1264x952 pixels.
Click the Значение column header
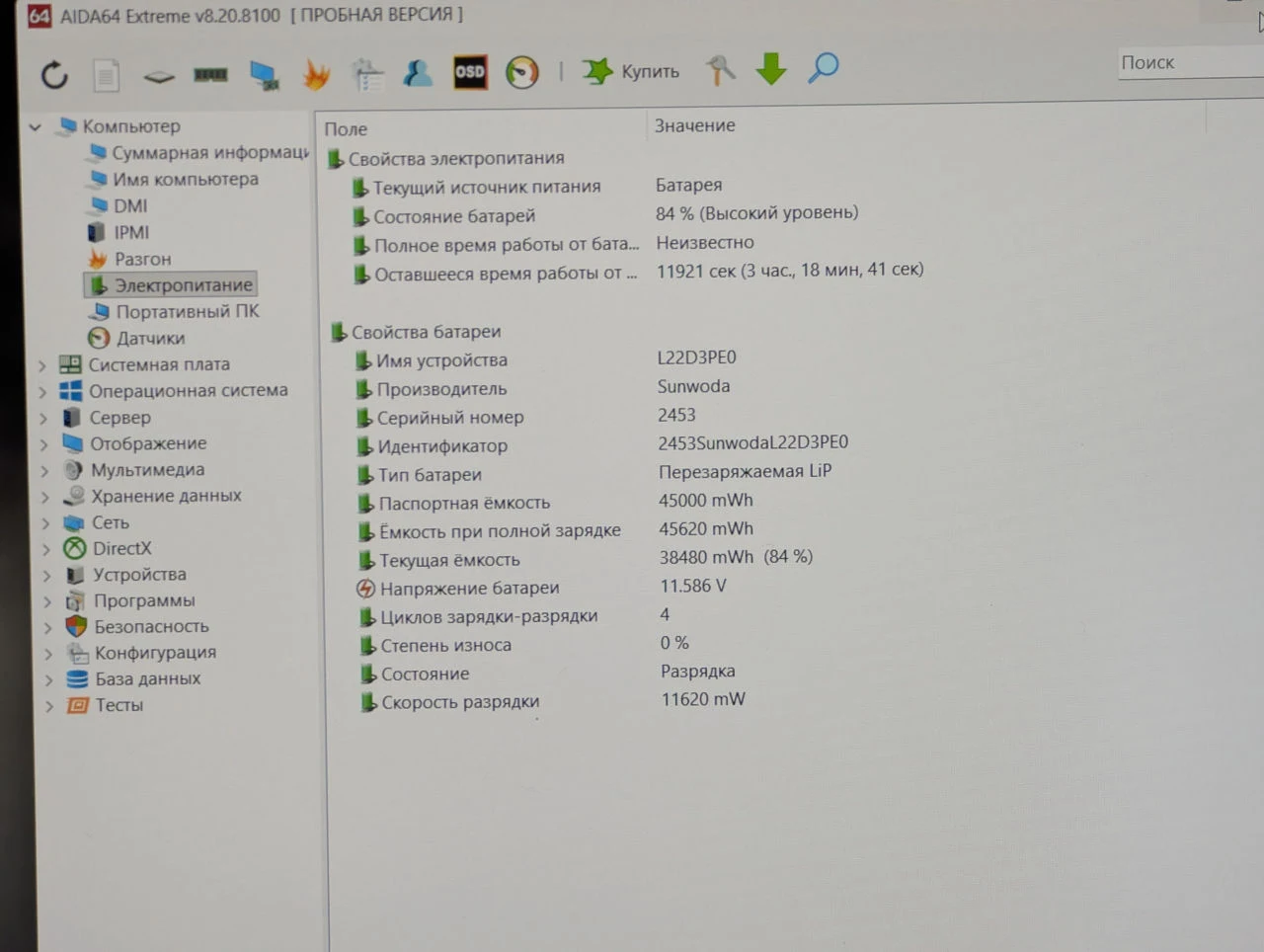pos(695,126)
